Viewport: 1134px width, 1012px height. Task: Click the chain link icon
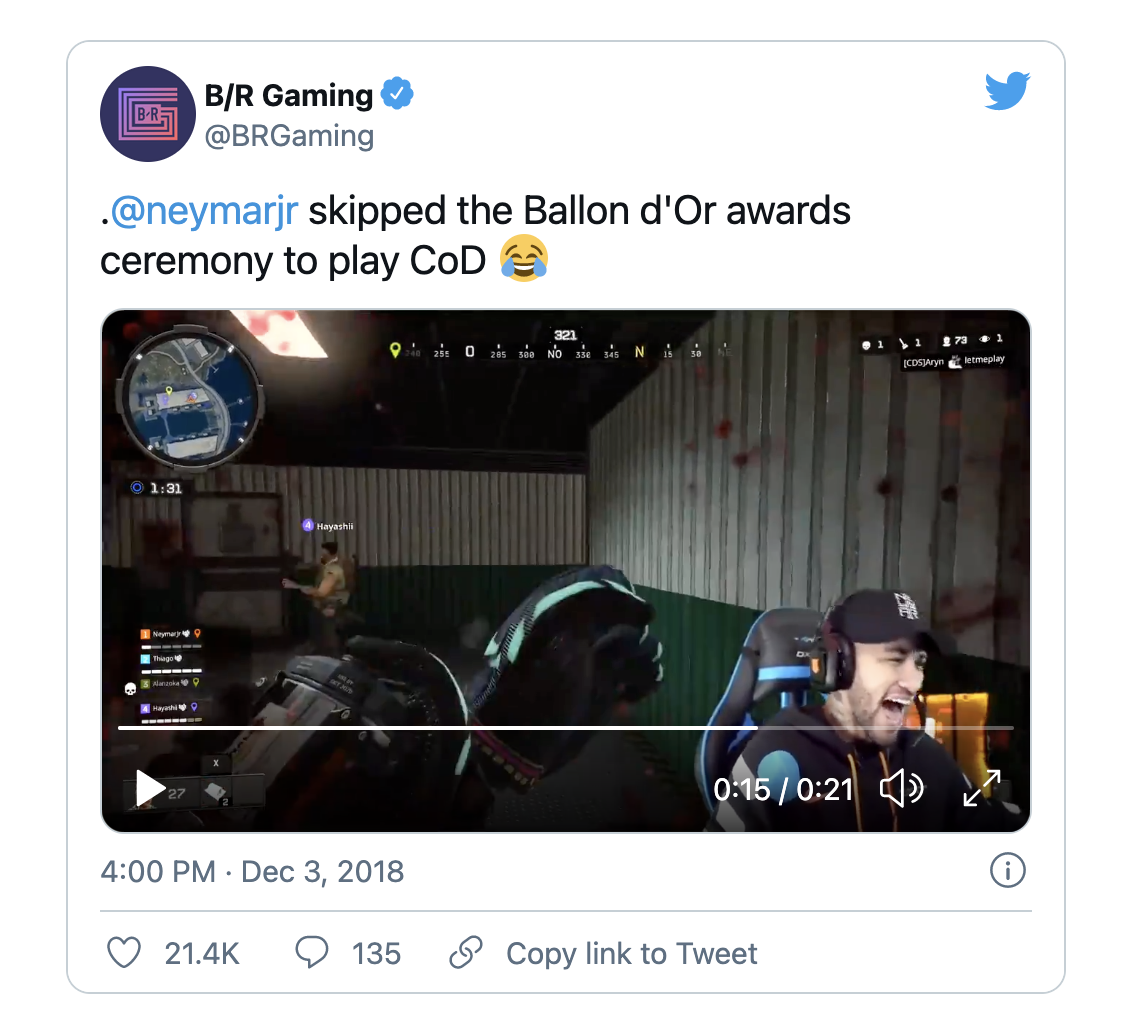coord(466,952)
